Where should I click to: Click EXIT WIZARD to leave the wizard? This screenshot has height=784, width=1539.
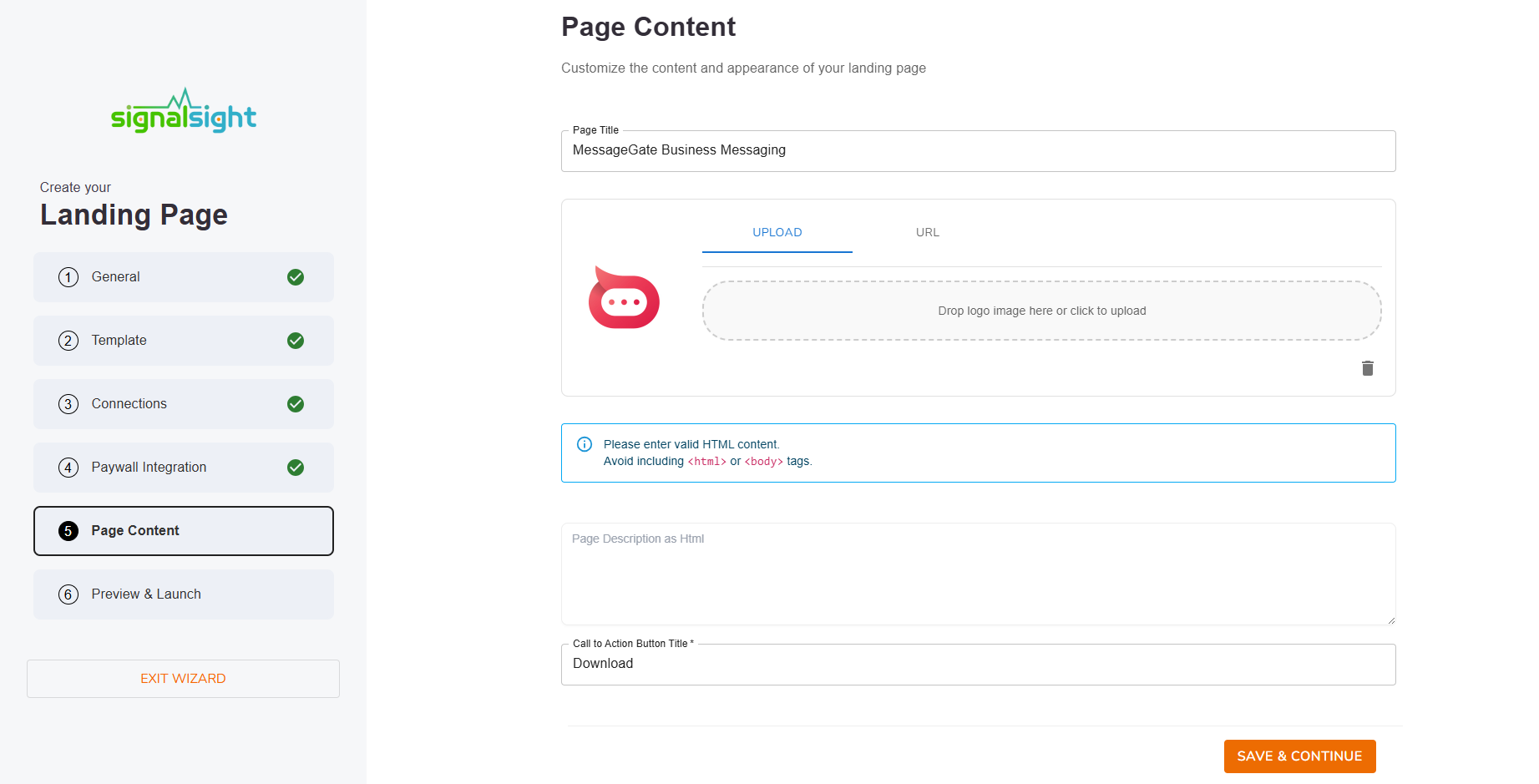(x=183, y=678)
